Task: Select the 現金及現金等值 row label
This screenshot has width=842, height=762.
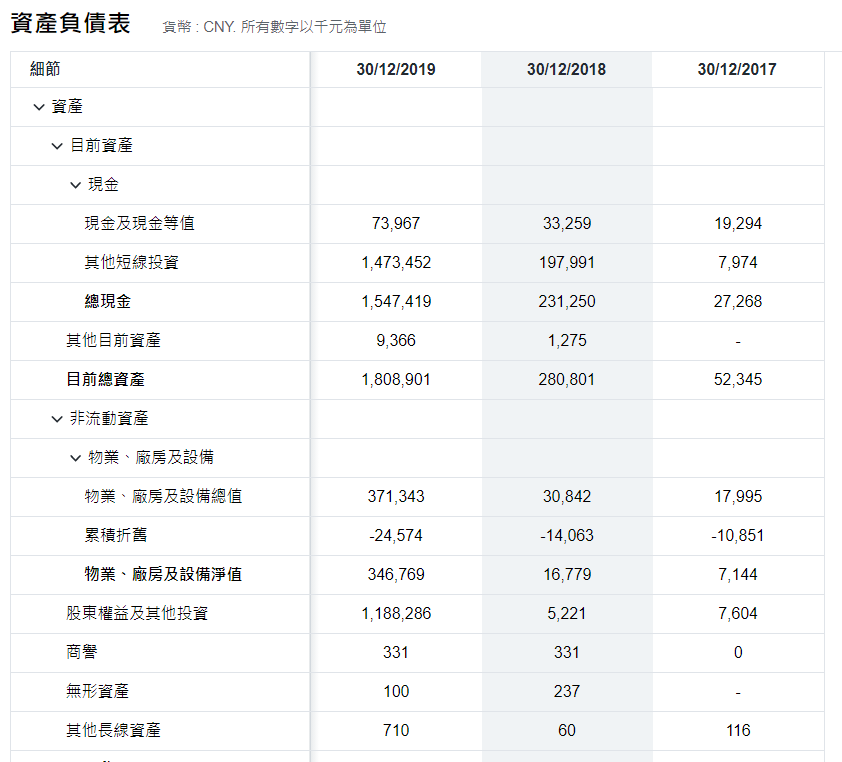Action: [x=140, y=223]
